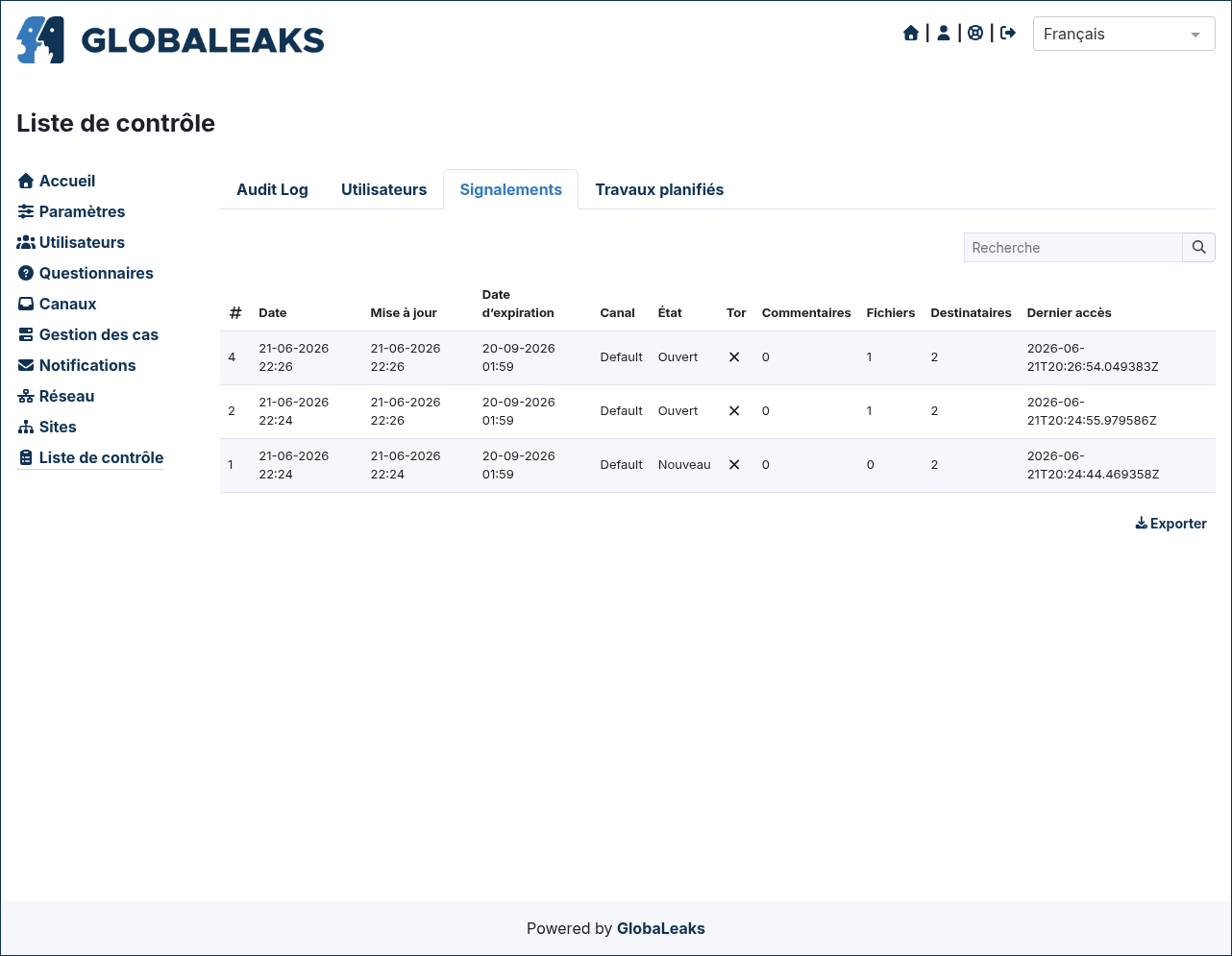This screenshot has height=956, width=1232.
Task: Click the support lifebuoy icon
Action: pos(975,34)
